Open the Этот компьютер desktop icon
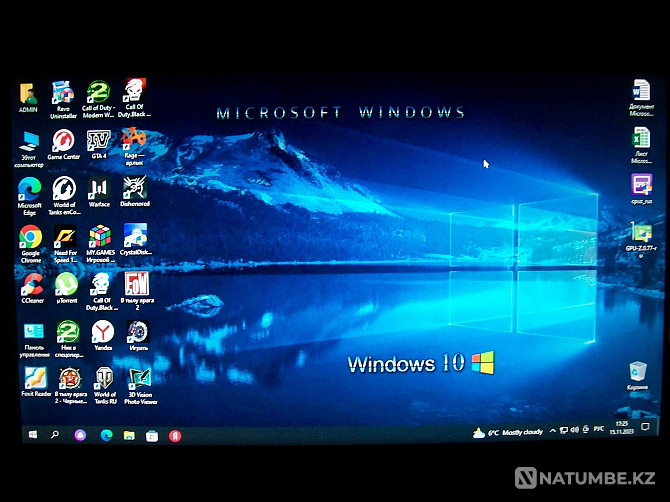This screenshot has width=670, height=502. 29,149
